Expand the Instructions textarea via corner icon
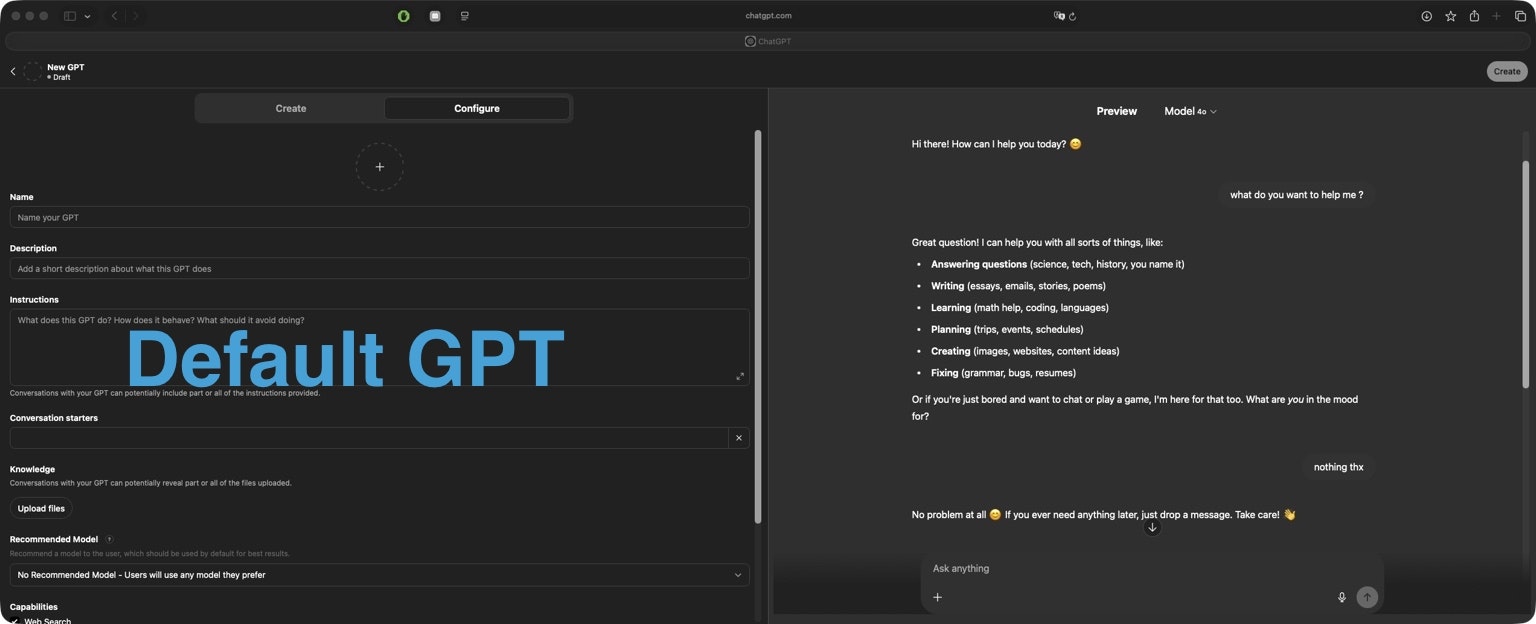1536x624 pixels. point(740,376)
